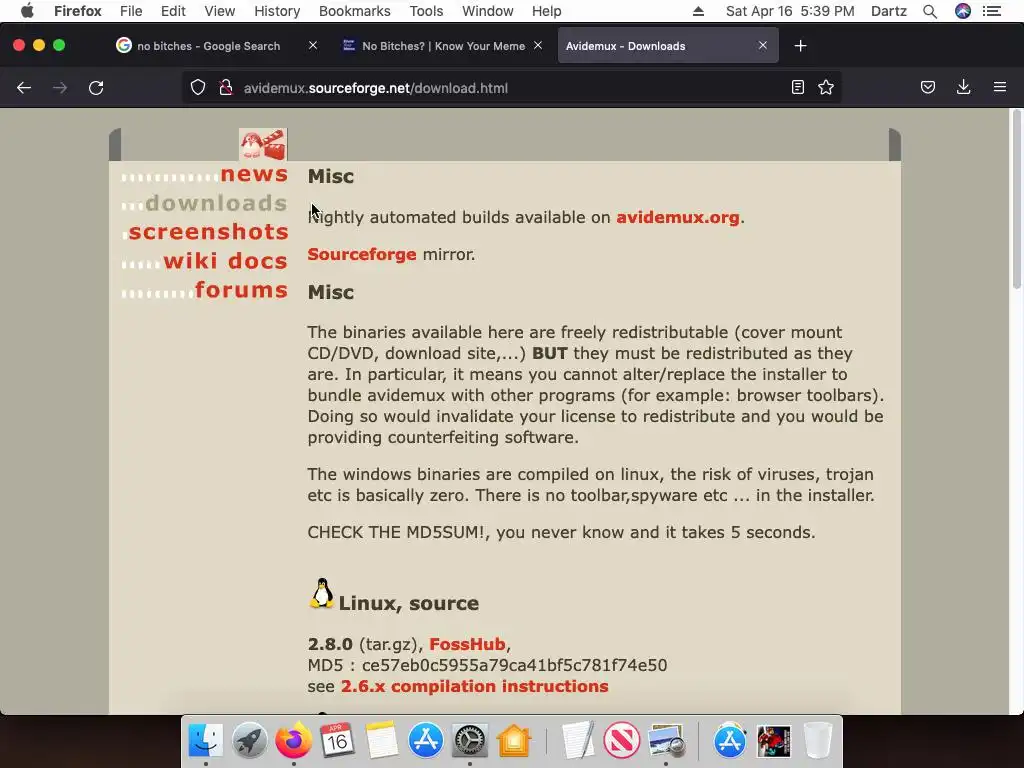Screen dimensions: 1024x768
Task: Open the Edit menu
Action: click(x=173, y=11)
